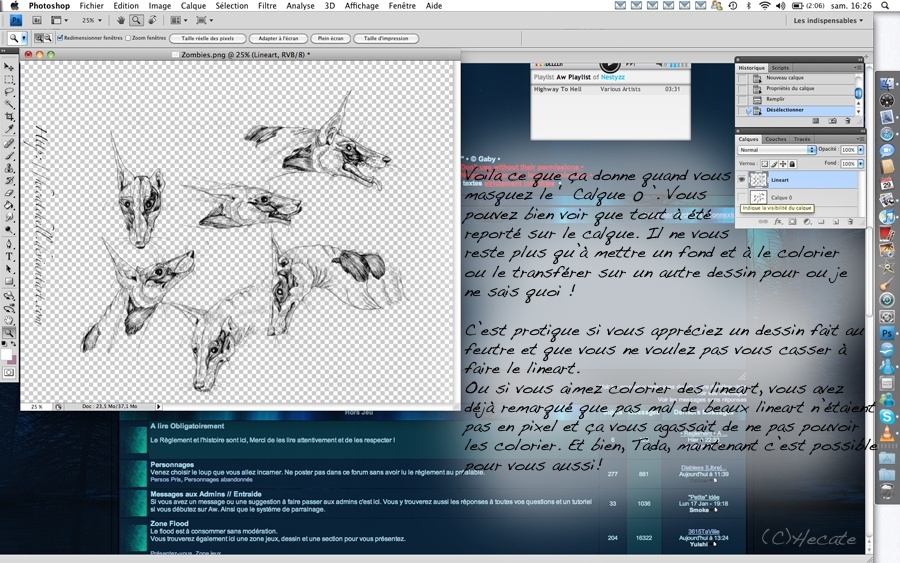Select the Paint Bucket tool
Viewport: 900px width, 563px height.
click(9, 205)
